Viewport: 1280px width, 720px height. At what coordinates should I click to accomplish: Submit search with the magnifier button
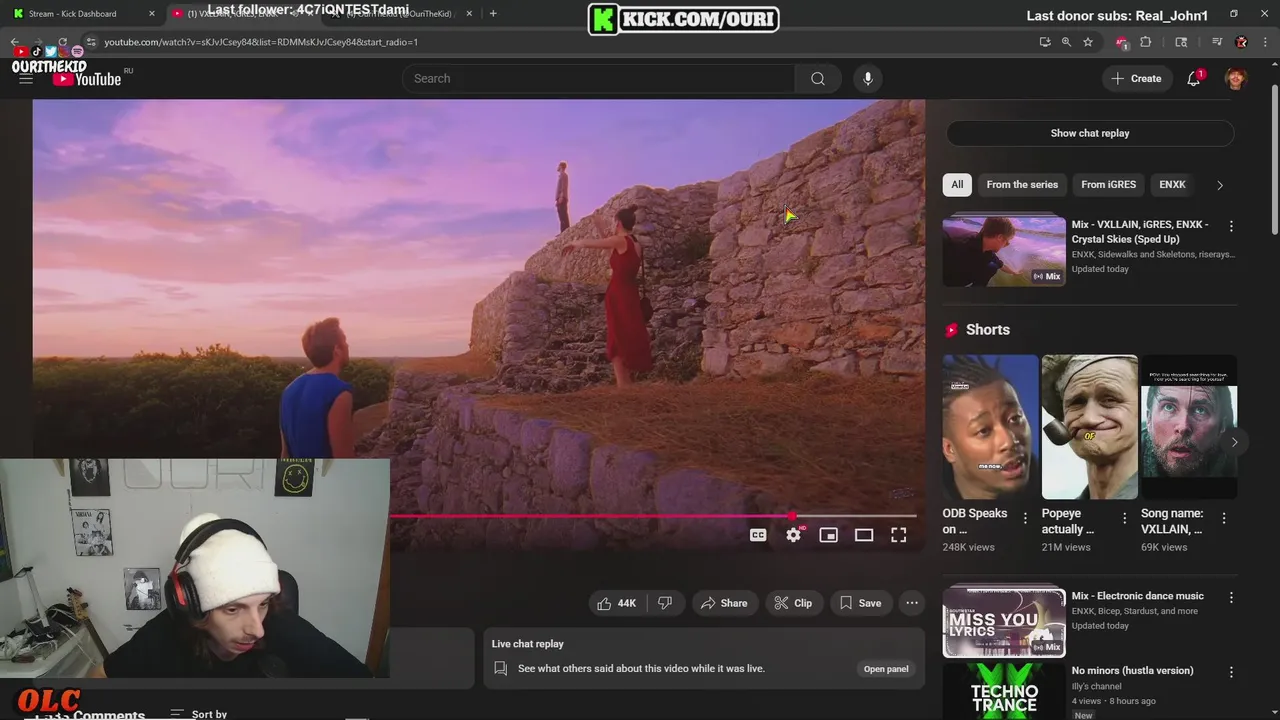818,79
